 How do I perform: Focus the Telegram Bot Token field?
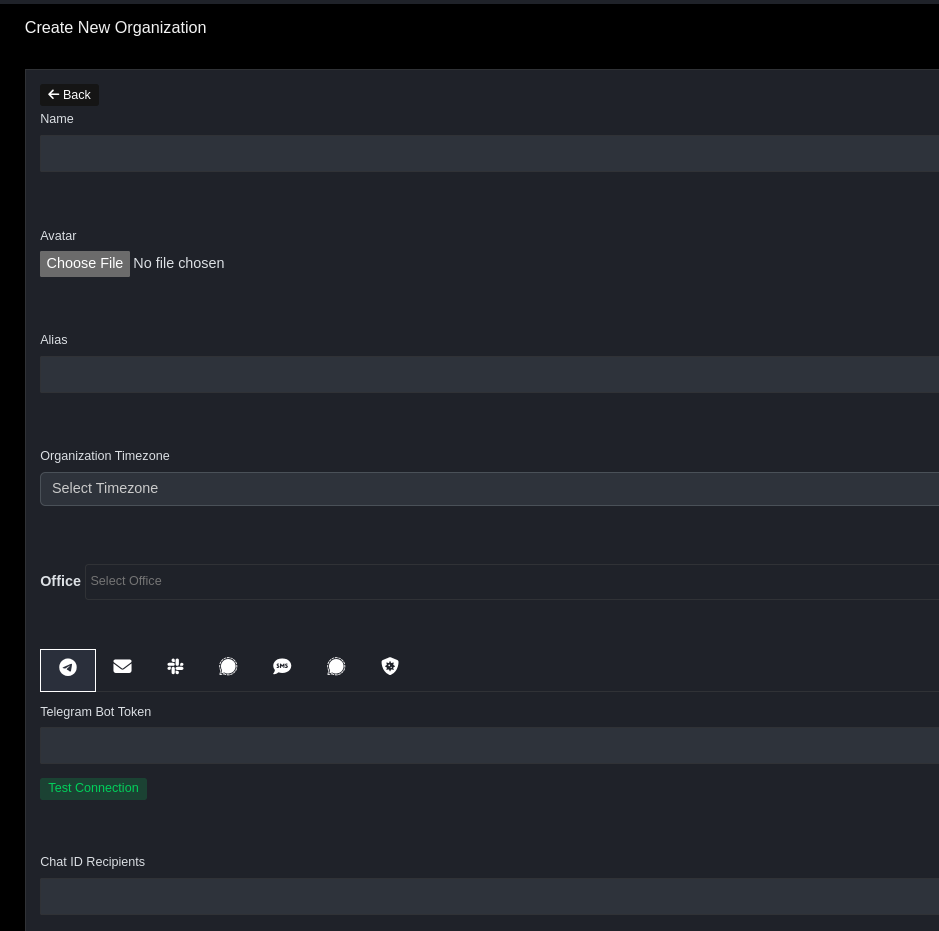coord(489,746)
